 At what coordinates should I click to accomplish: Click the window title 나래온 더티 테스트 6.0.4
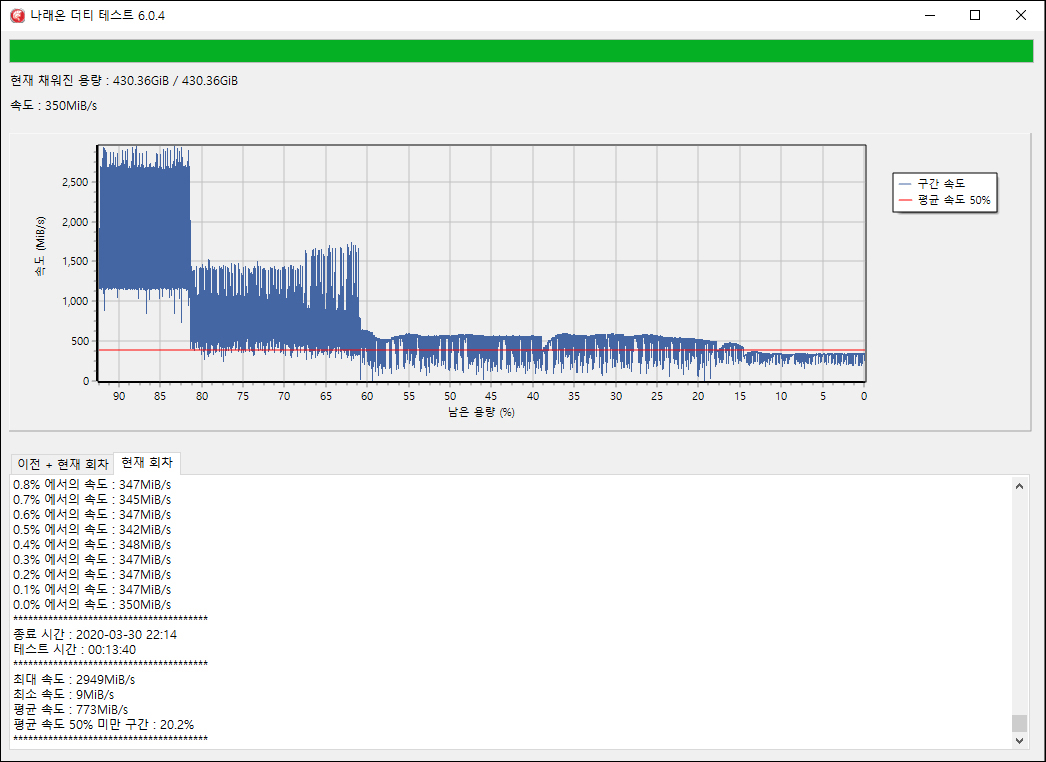(97, 15)
